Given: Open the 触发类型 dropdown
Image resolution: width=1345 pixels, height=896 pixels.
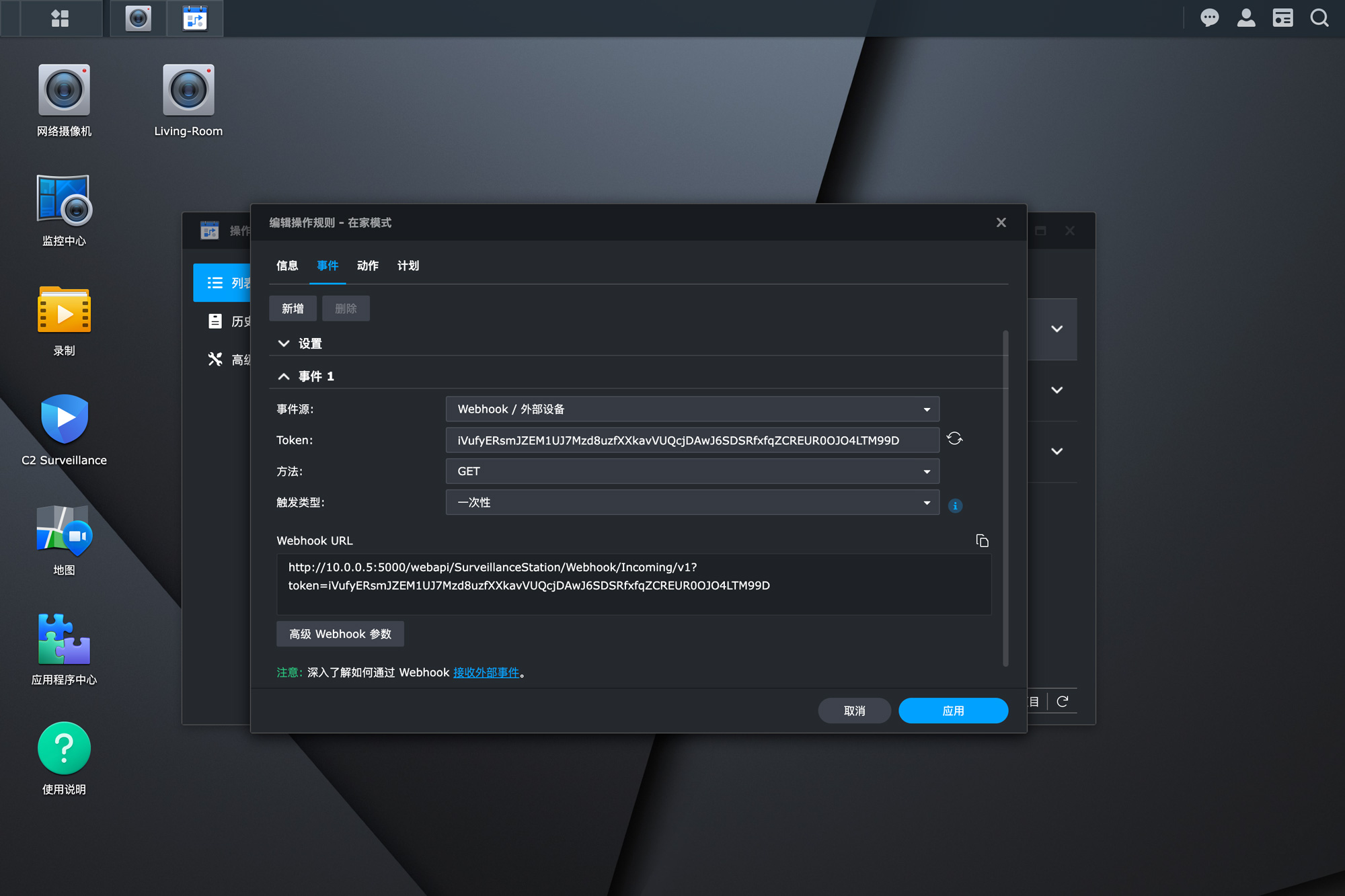Looking at the screenshot, I should coord(692,502).
